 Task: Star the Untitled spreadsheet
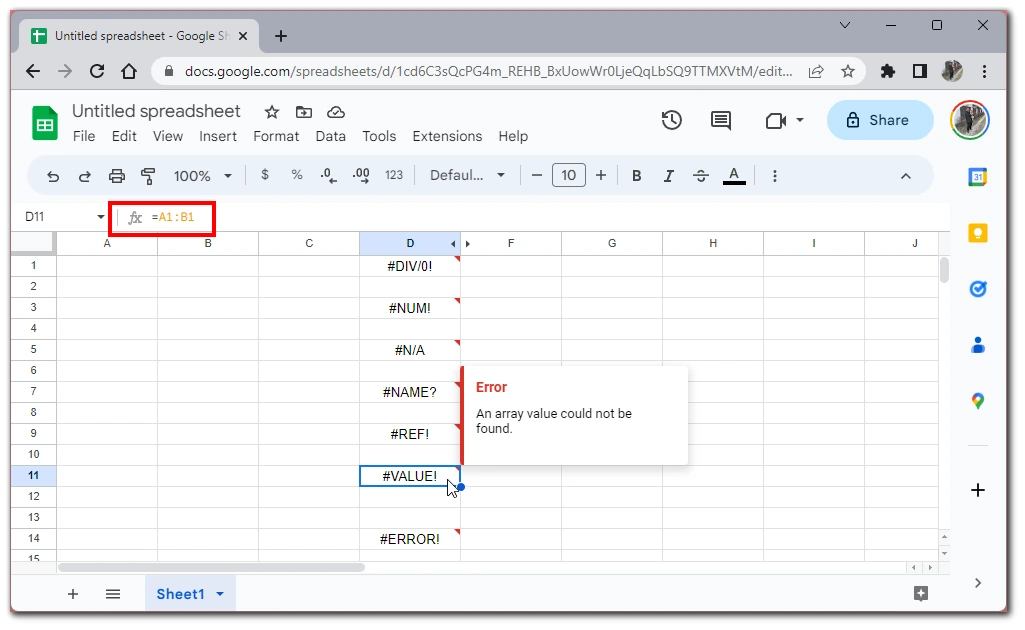click(x=272, y=112)
